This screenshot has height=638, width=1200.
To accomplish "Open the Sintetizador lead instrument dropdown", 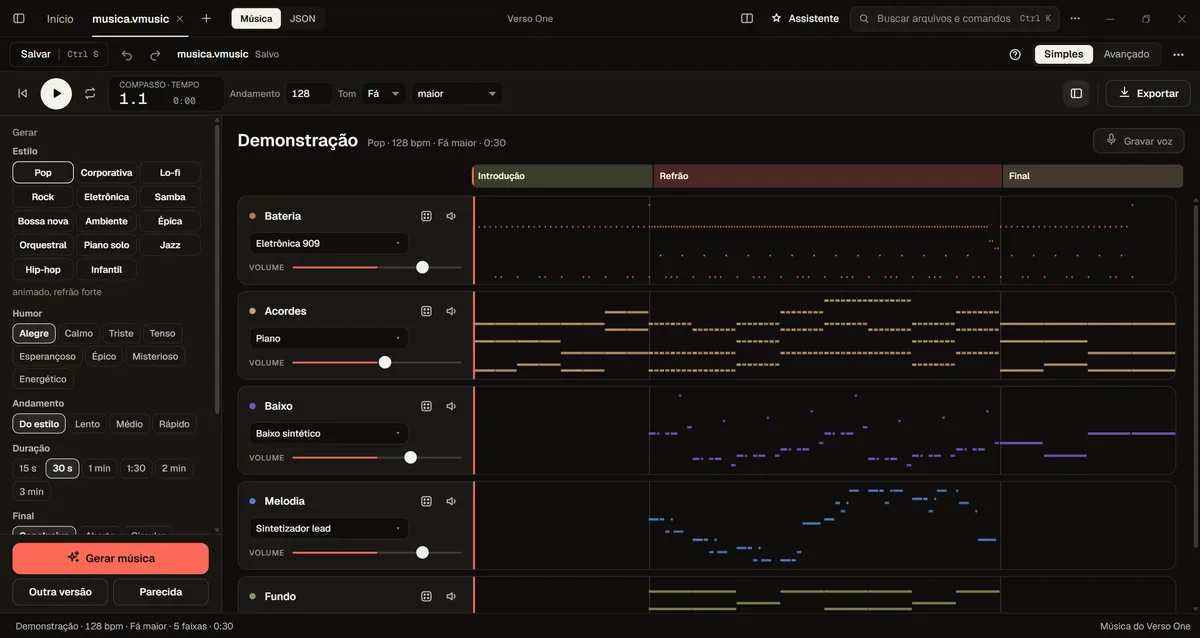I will 328,528.
